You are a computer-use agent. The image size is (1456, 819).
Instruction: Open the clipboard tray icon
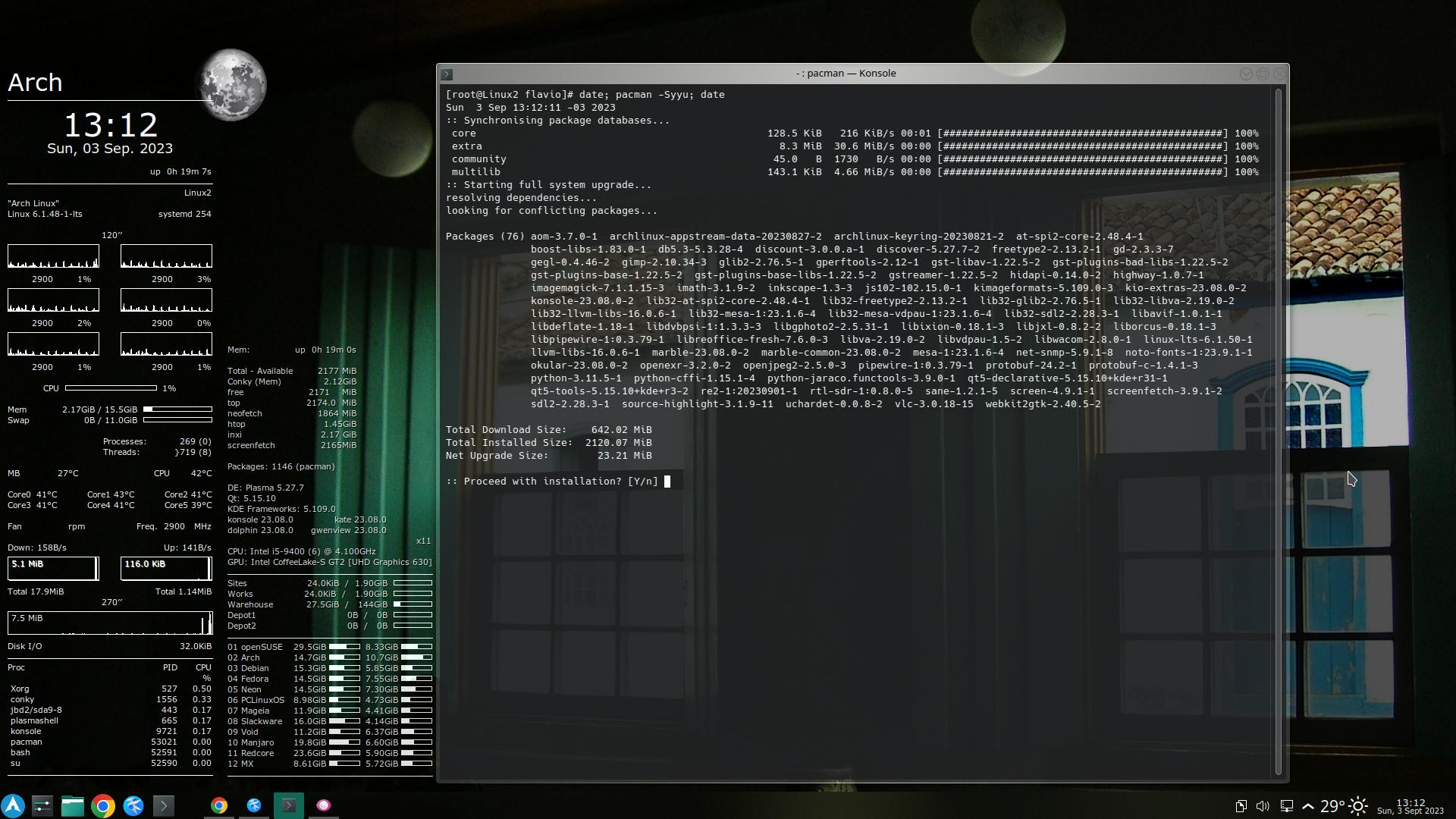[1241, 806]
